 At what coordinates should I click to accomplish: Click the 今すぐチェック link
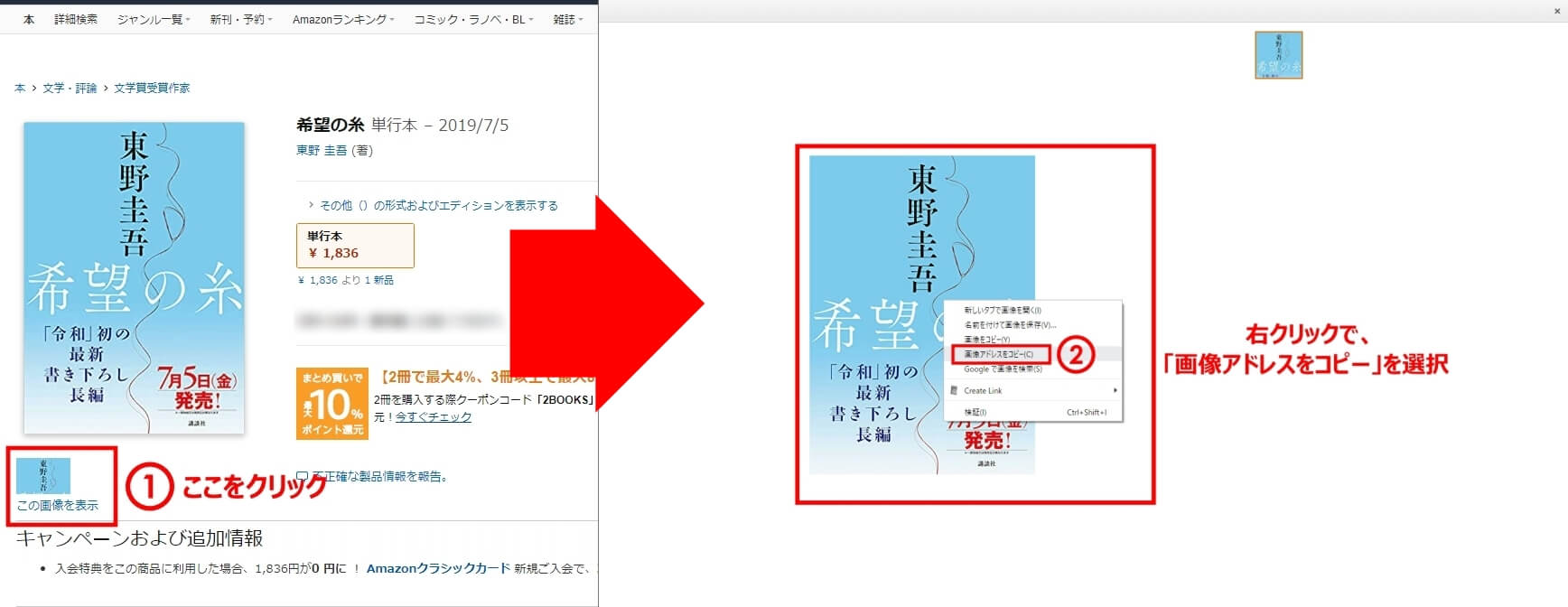coord(434,416)
